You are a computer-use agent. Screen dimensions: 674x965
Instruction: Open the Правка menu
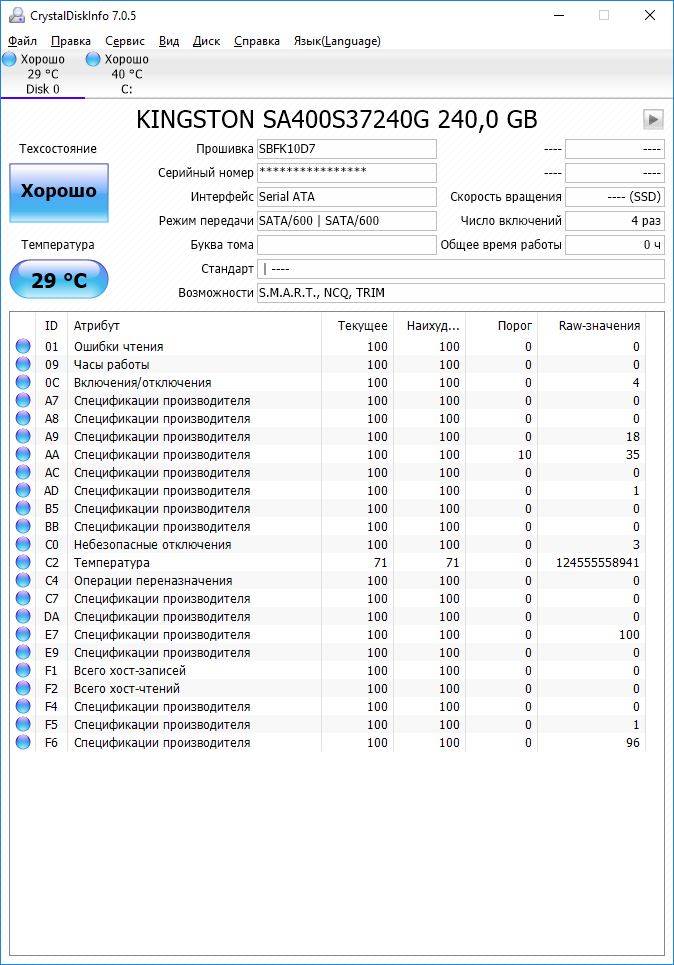click(x=71, y=41)
